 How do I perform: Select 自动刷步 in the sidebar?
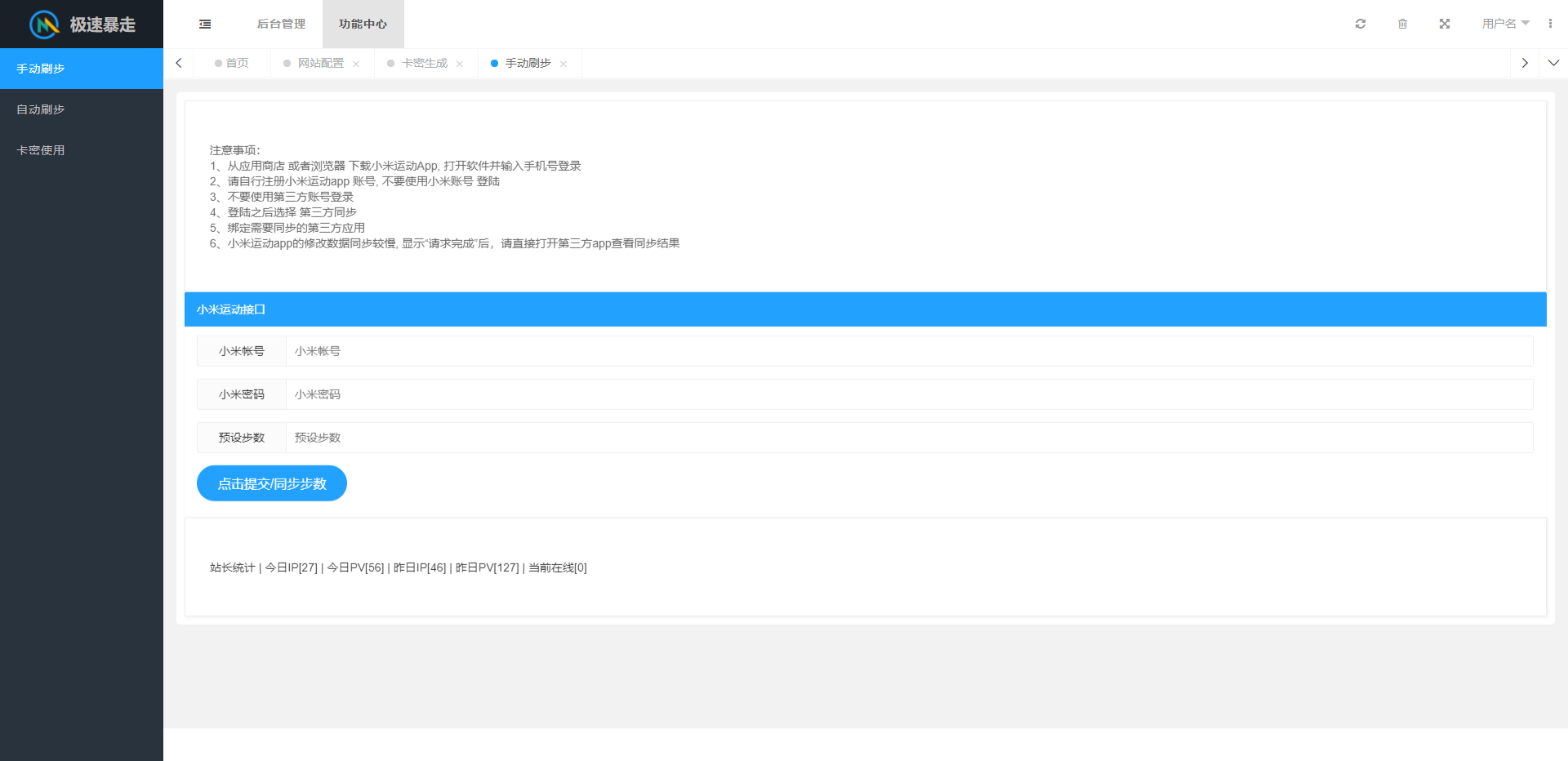coord(41,109)
